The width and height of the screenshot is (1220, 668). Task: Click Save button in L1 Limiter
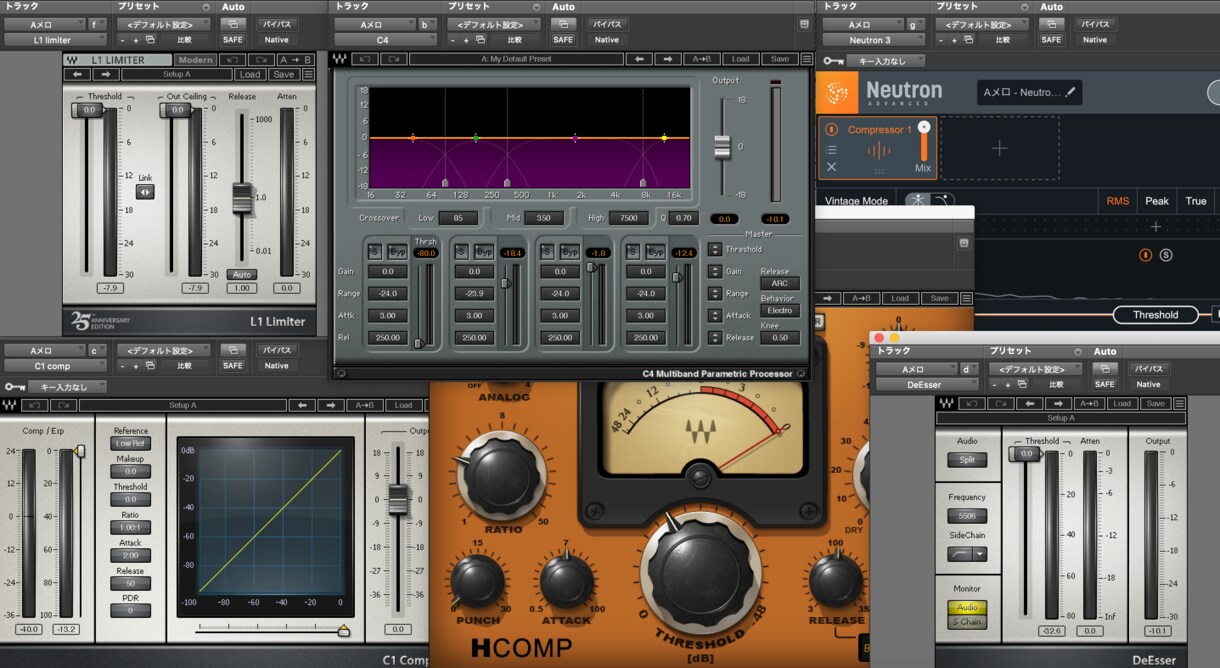pyautogui.click(x=284, y=74)
